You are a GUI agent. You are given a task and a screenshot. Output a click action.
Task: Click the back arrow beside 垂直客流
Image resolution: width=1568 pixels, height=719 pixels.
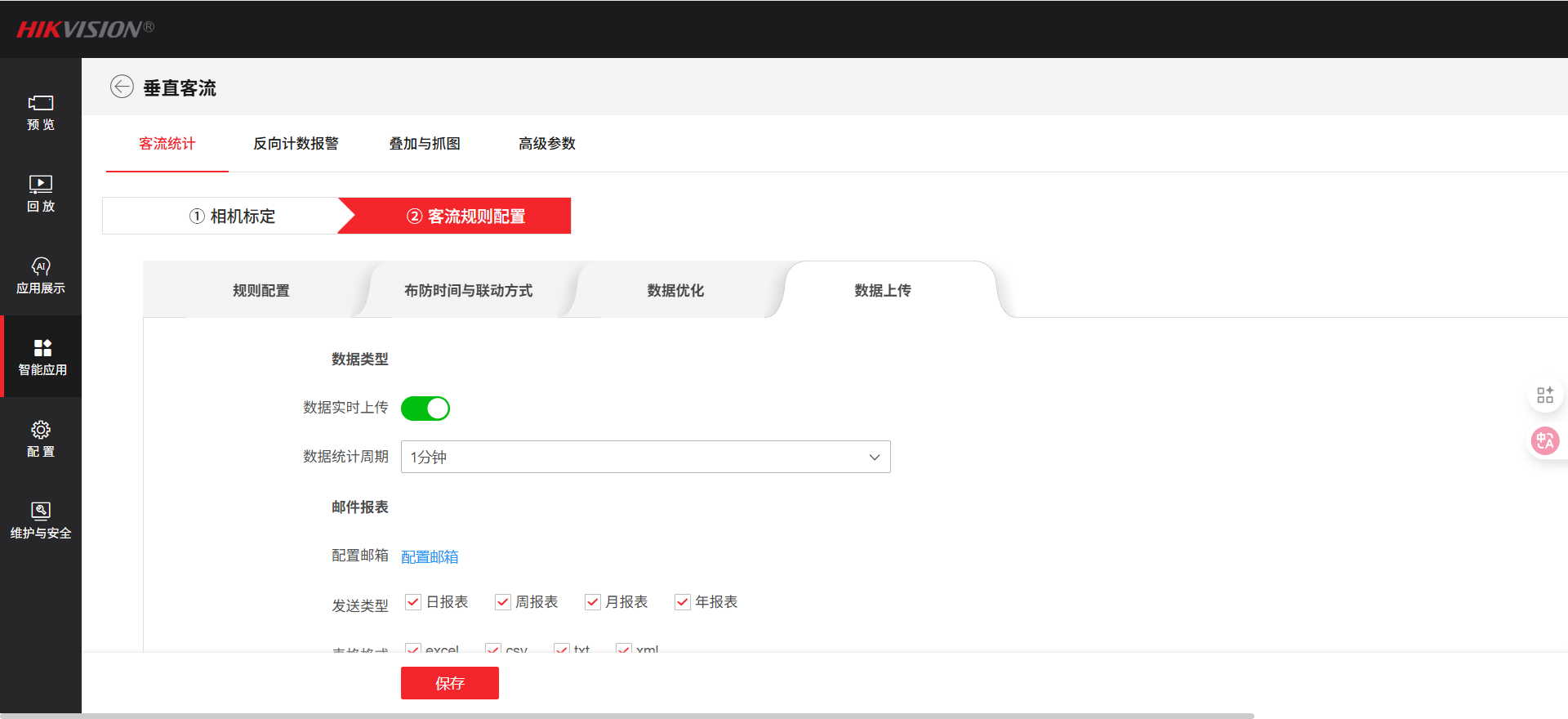[x=122, y=87]
